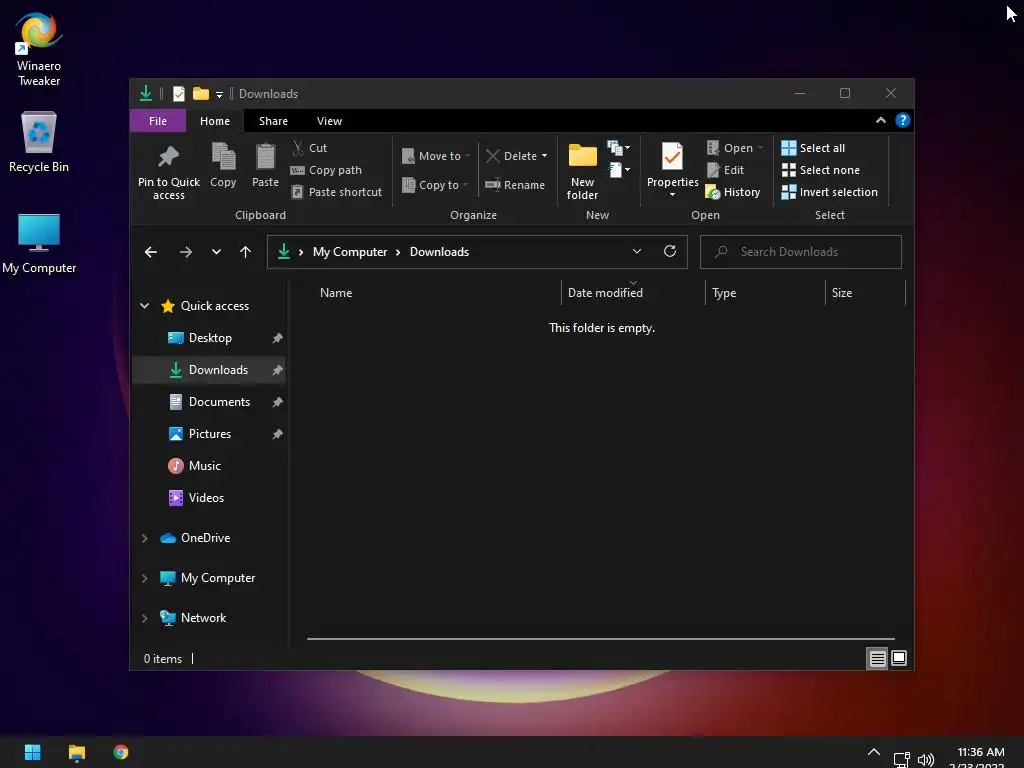Click Invert selection
This screenshot has width=1024, height=768.
pos(829,192)
